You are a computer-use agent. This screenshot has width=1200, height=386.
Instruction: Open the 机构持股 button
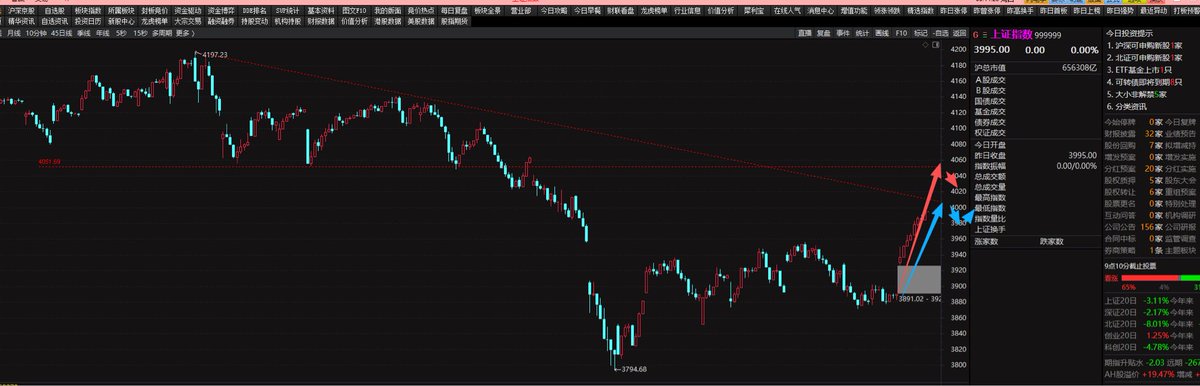[287, 21]
